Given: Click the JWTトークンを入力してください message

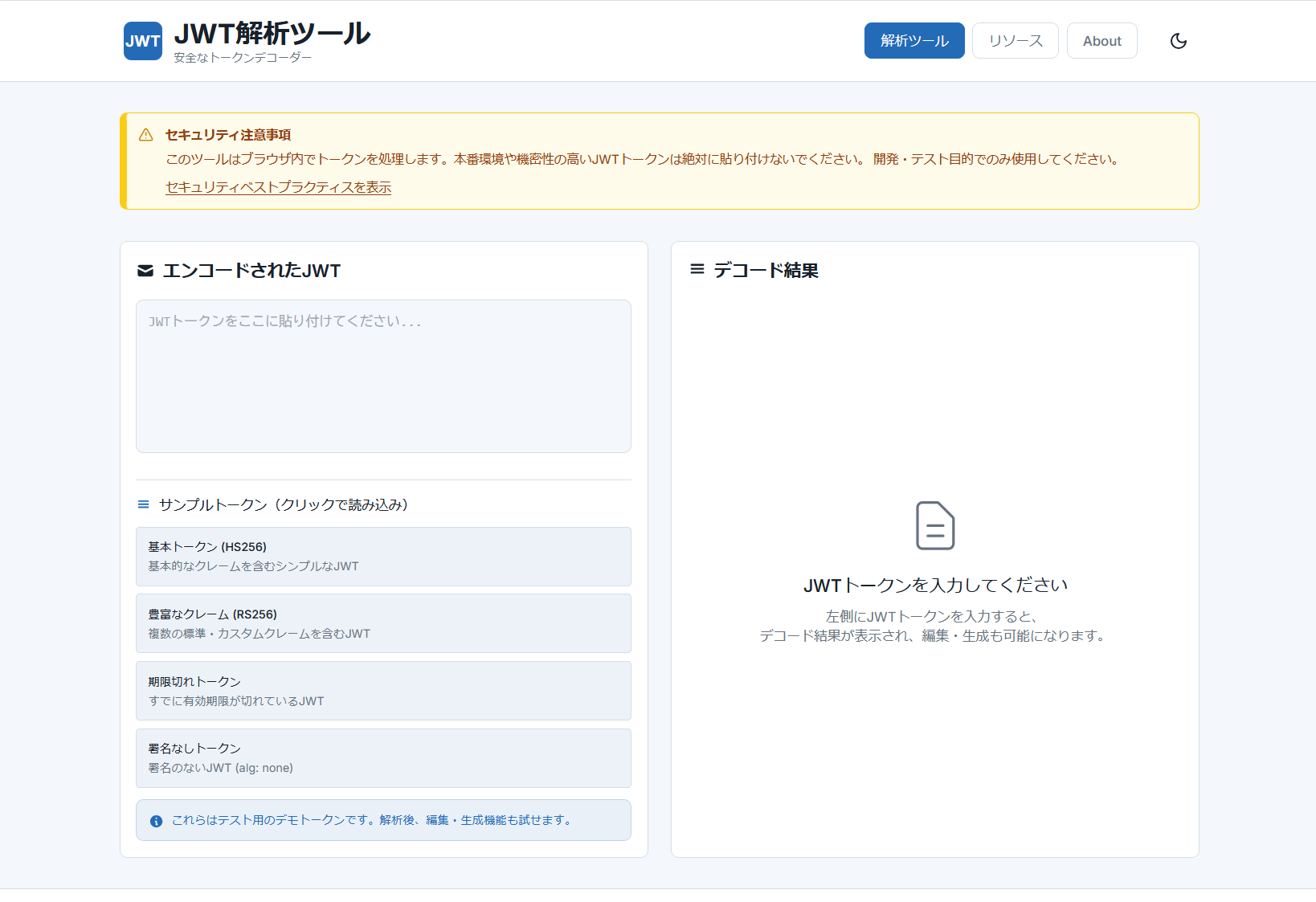Looking at the screenshot, I should point(935,586).
